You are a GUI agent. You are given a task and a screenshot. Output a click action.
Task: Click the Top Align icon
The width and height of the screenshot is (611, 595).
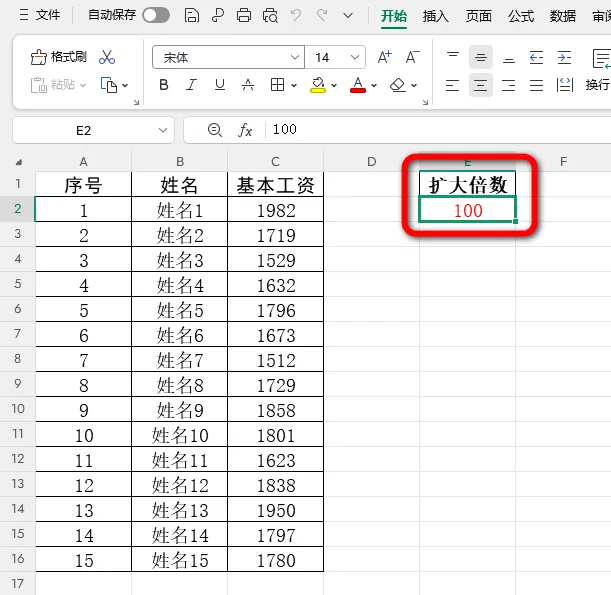point(453,57)
